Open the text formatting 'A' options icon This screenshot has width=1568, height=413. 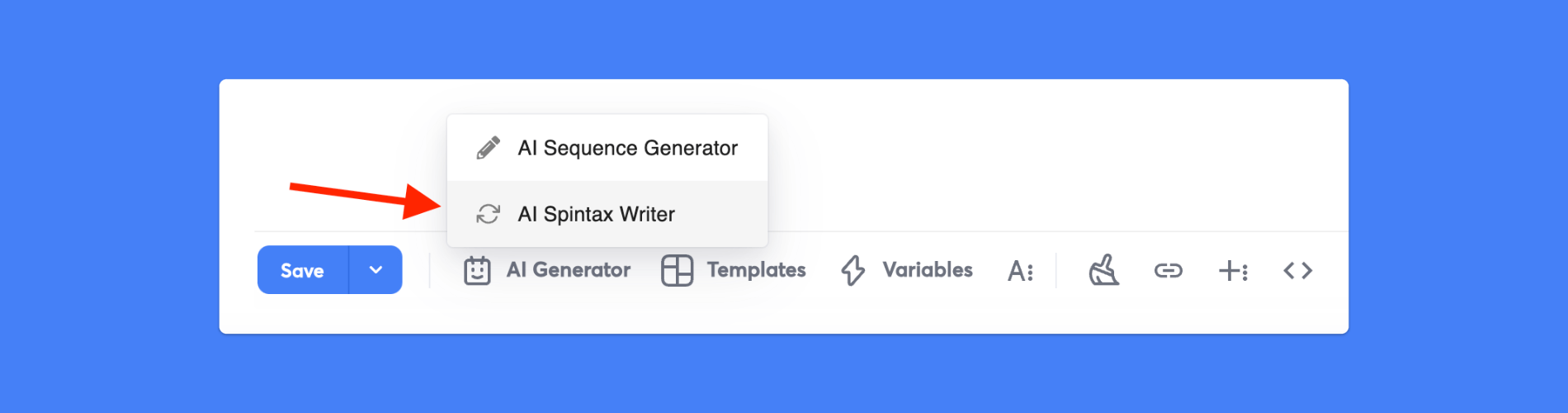(x=1020, y=271)
